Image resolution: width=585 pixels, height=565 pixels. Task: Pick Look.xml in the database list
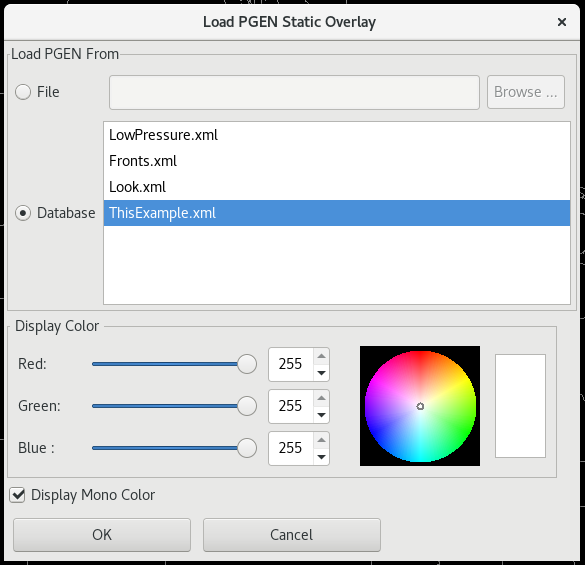pos(337,187)
